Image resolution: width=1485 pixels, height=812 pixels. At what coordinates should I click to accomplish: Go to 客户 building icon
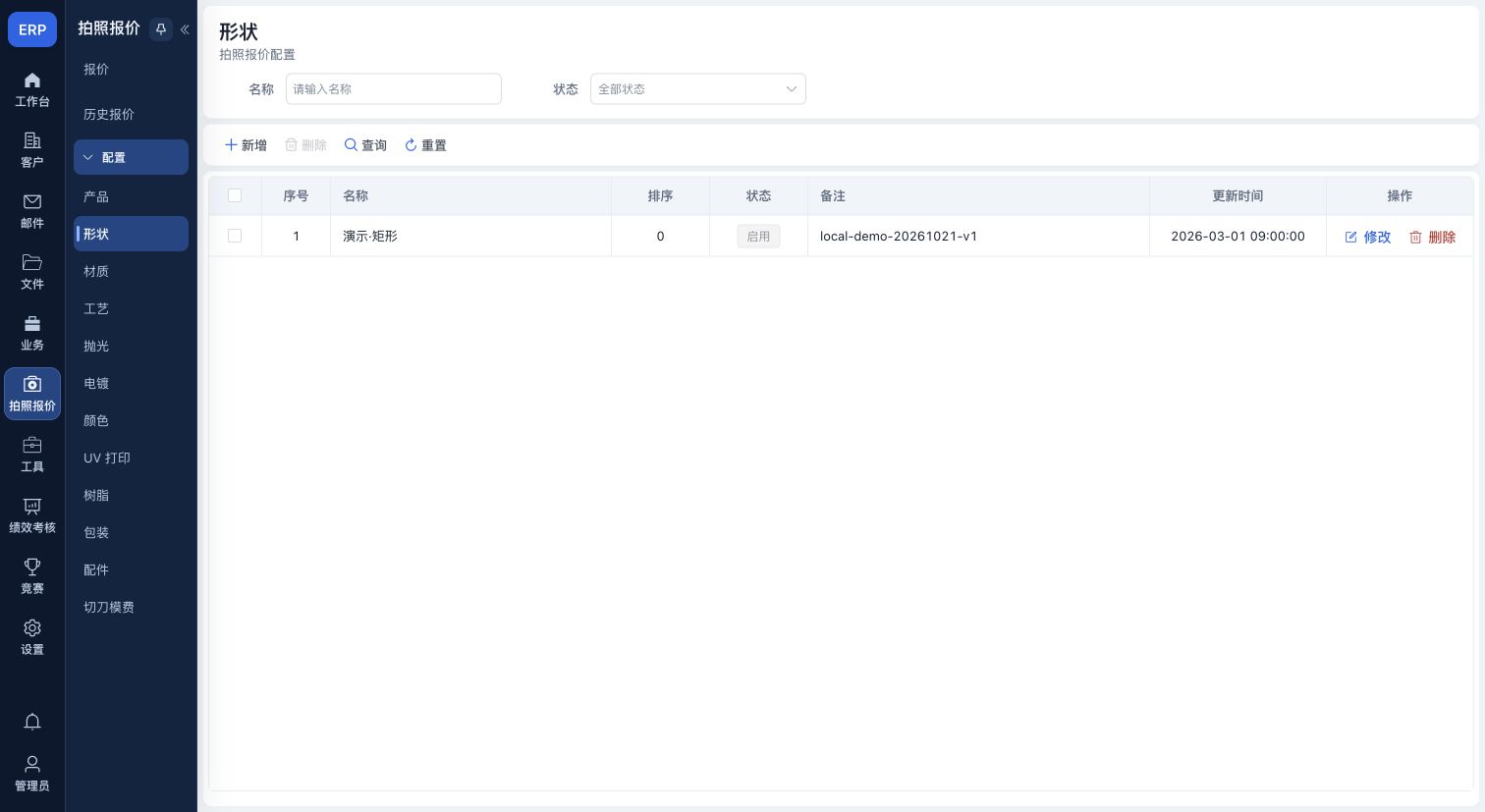point(32,150)
